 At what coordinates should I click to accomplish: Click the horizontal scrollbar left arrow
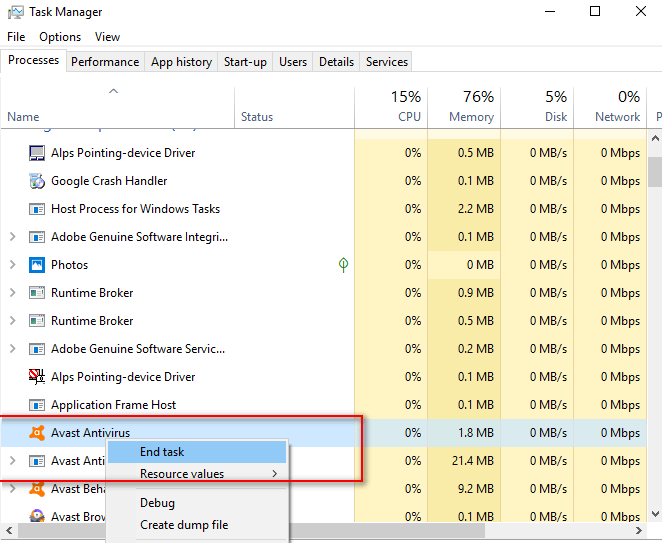click(x=9, y=530)
